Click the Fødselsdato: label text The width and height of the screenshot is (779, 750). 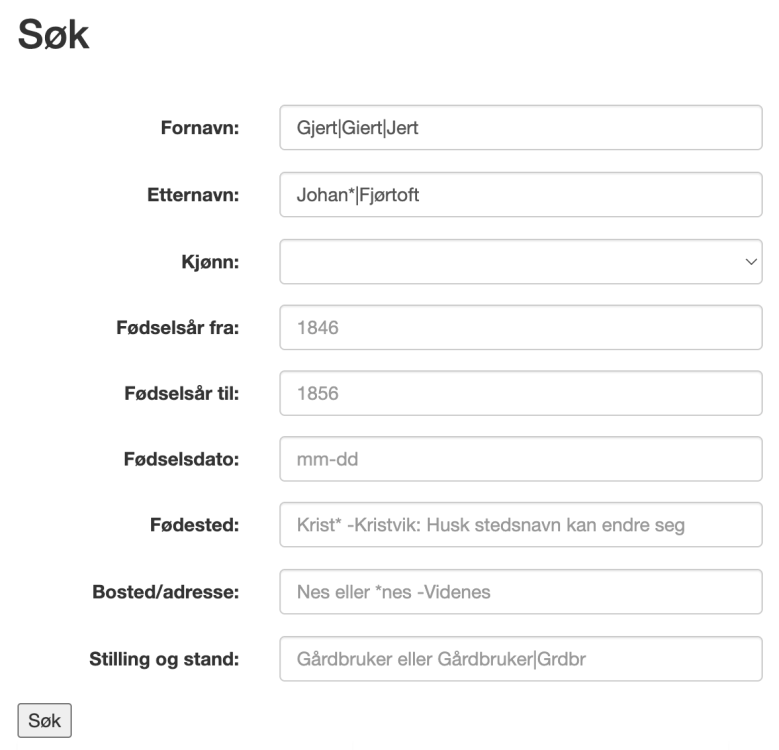(181, 459)
